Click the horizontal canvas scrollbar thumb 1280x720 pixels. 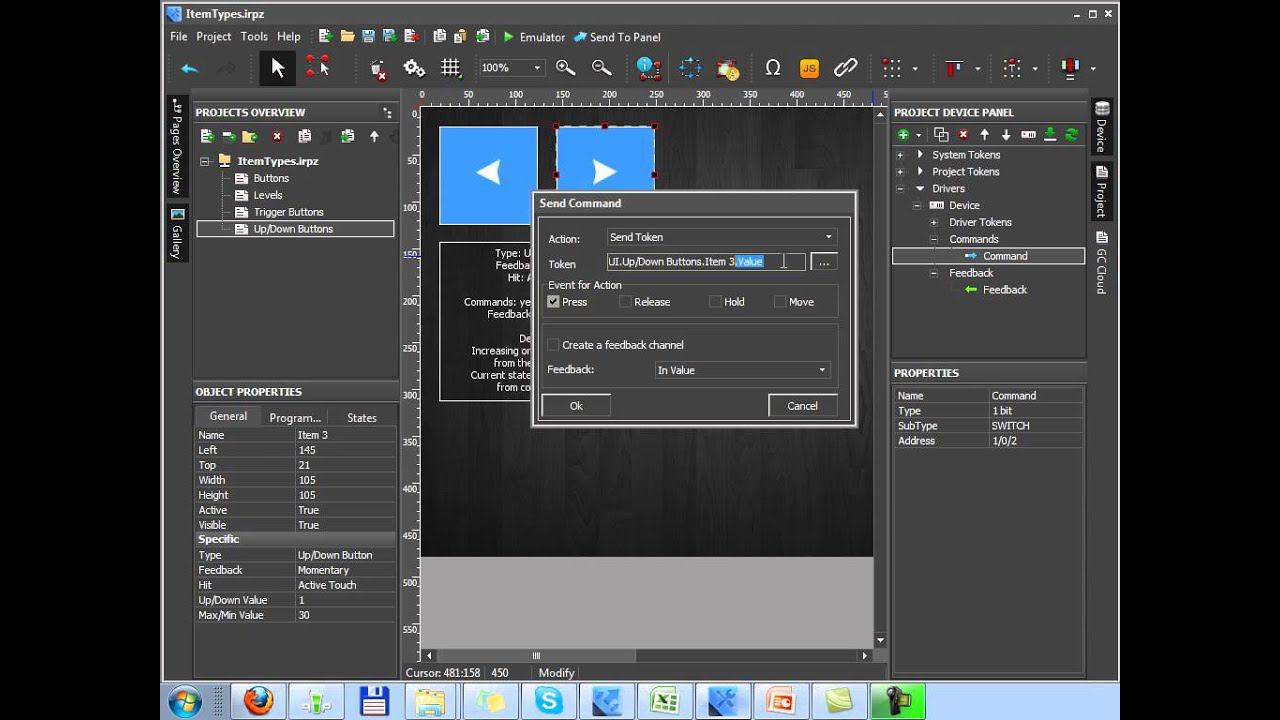[535, 656]
